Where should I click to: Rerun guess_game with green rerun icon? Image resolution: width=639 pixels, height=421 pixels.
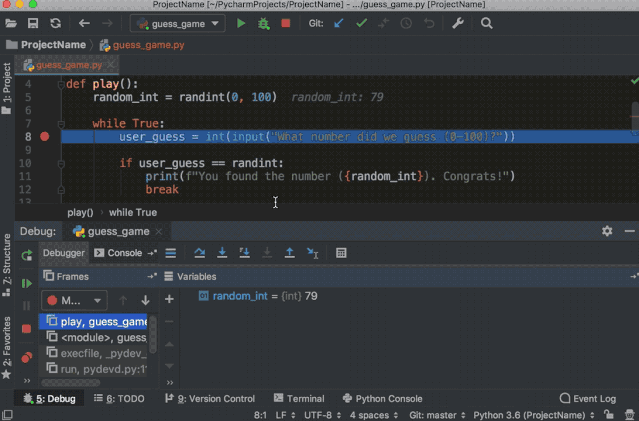click(27, 255)
